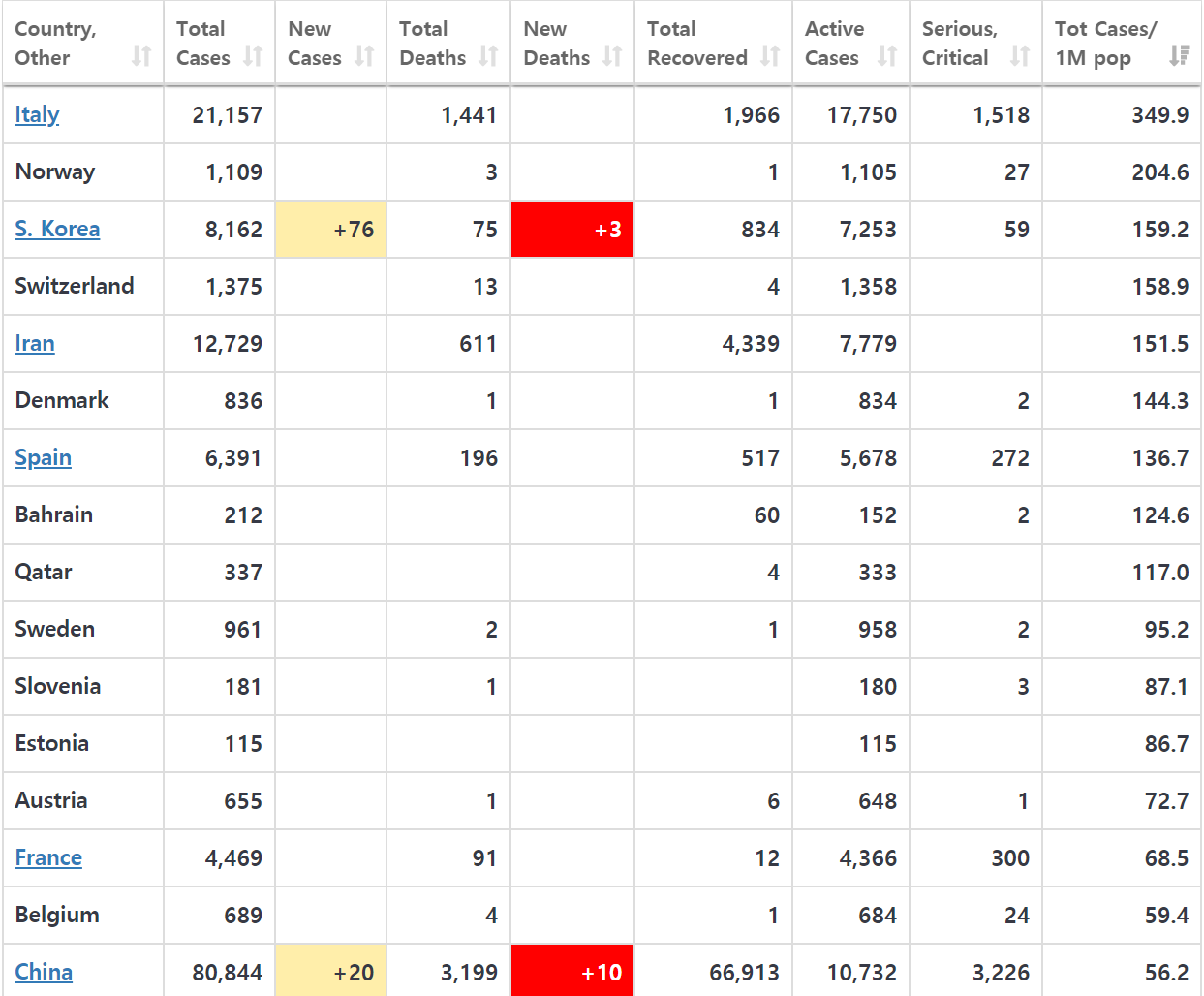1204x996 pixels.
Task: Select Spain serious critical value 272
Action: 1010,458
